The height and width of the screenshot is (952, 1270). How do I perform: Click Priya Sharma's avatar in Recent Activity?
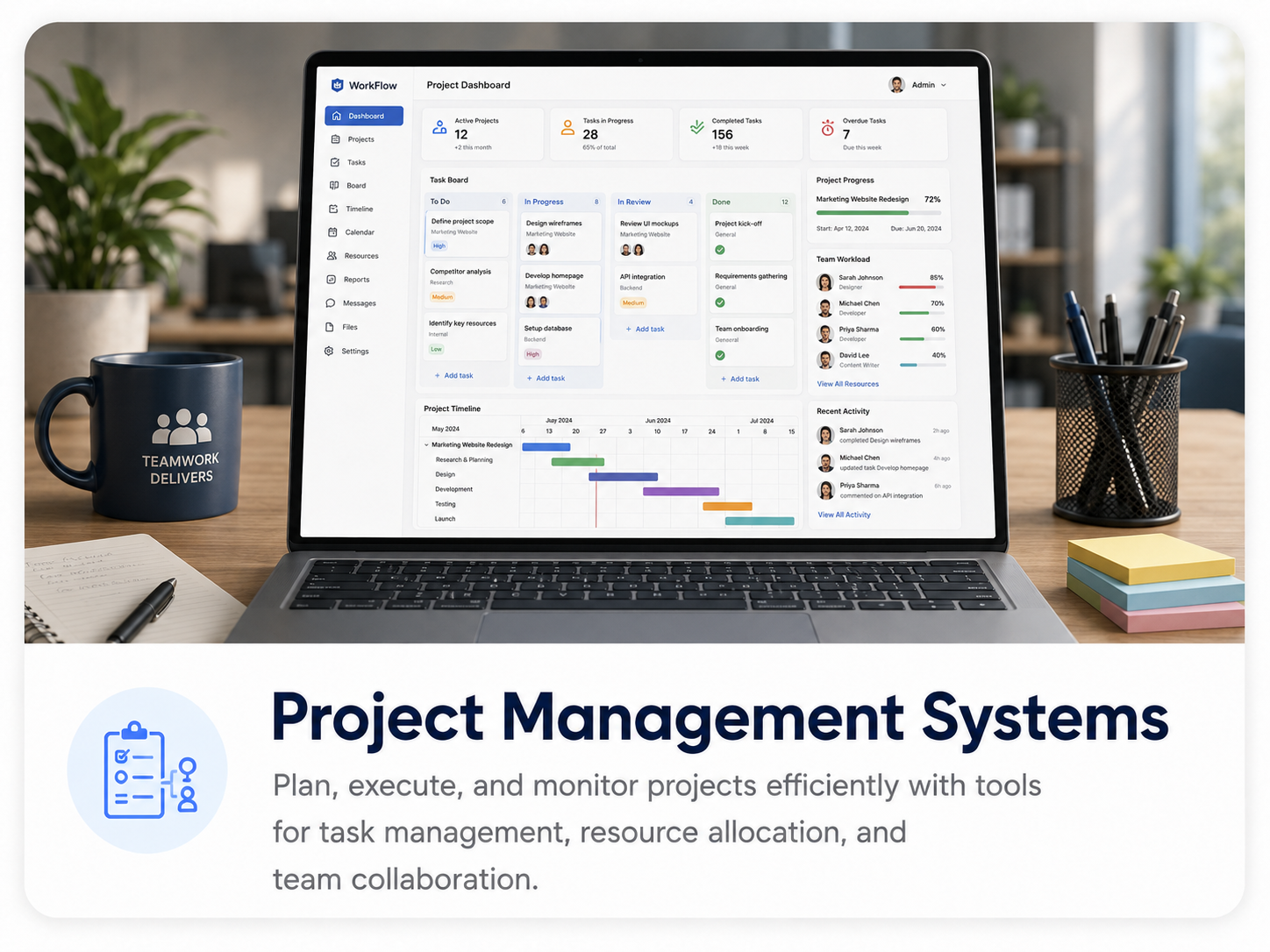pos(826,490)
